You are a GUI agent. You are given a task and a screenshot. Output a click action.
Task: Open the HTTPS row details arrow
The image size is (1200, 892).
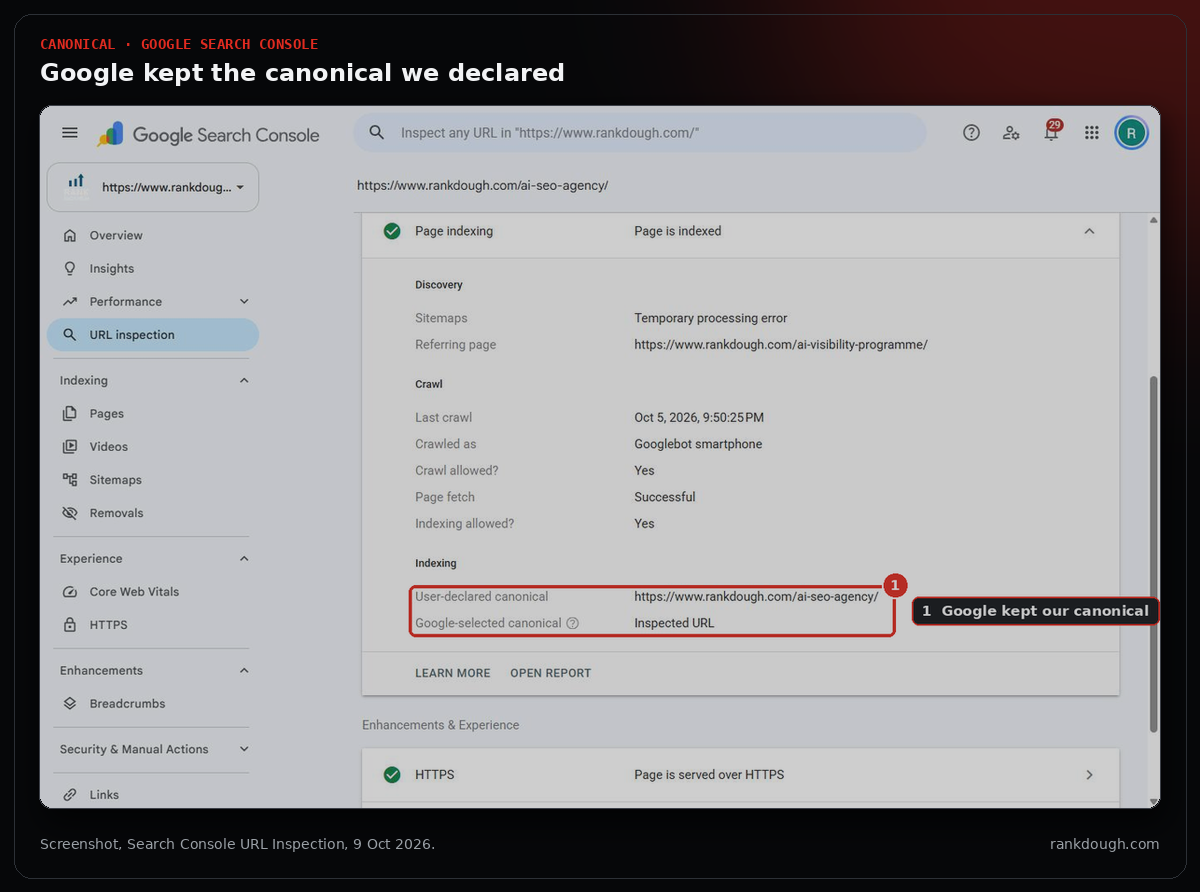pos(1089,775)
